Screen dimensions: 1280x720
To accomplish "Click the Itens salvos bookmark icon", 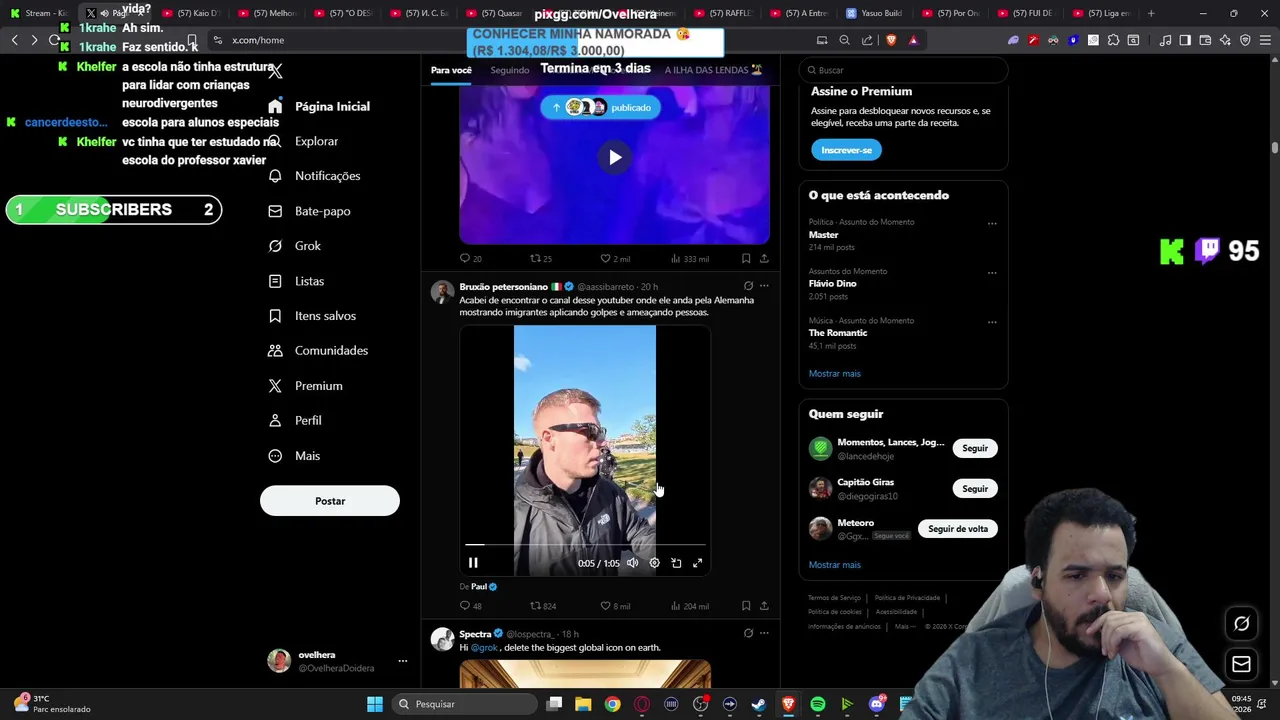I will (275, 316).
